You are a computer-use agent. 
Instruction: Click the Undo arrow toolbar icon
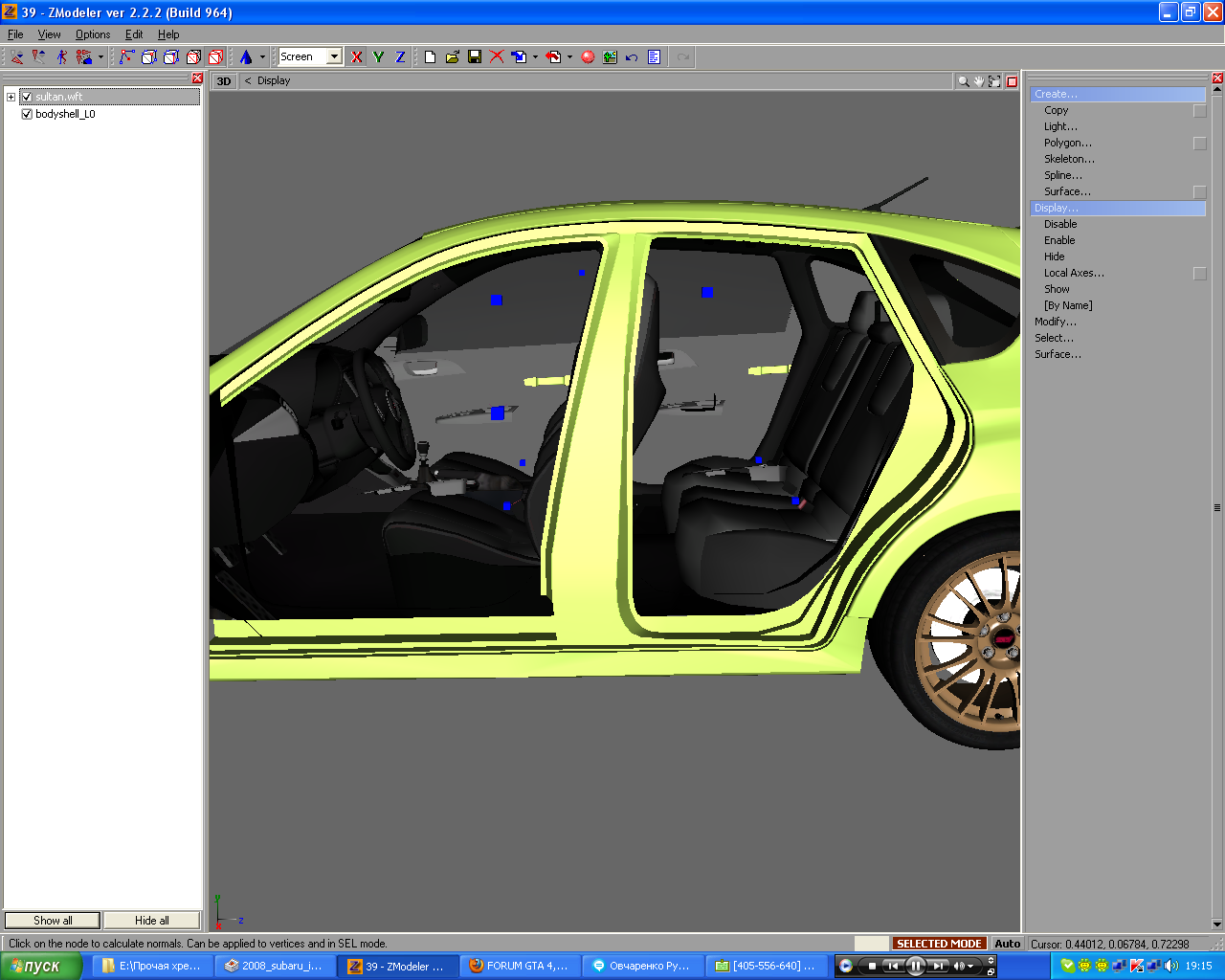click(x=632, y=57)
